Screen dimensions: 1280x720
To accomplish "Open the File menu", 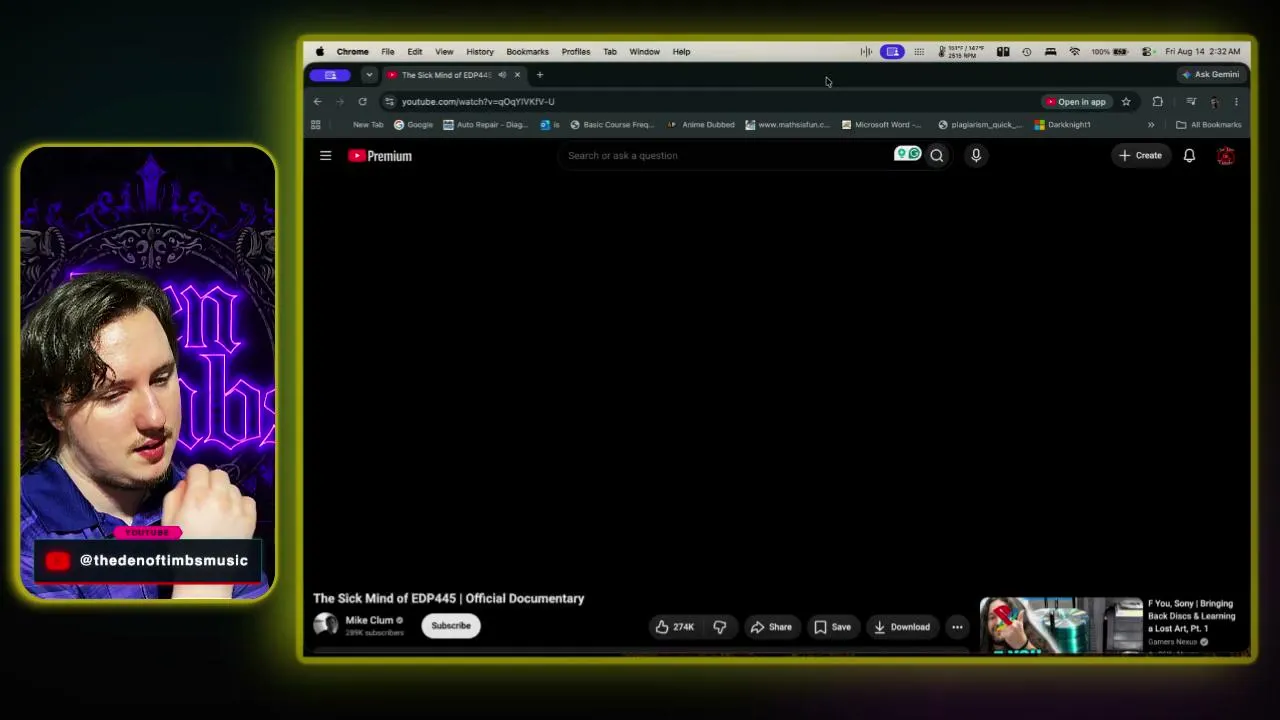I will [387, 52].
